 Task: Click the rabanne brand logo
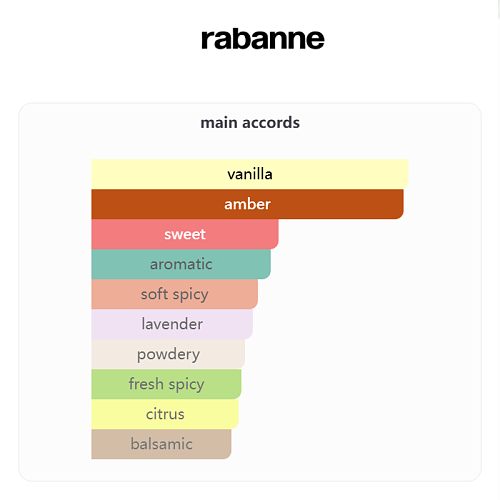(263, 39)
